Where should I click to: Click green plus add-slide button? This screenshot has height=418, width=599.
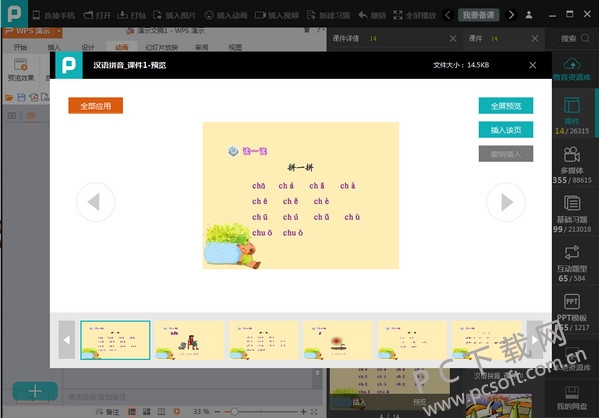point(35,391)
